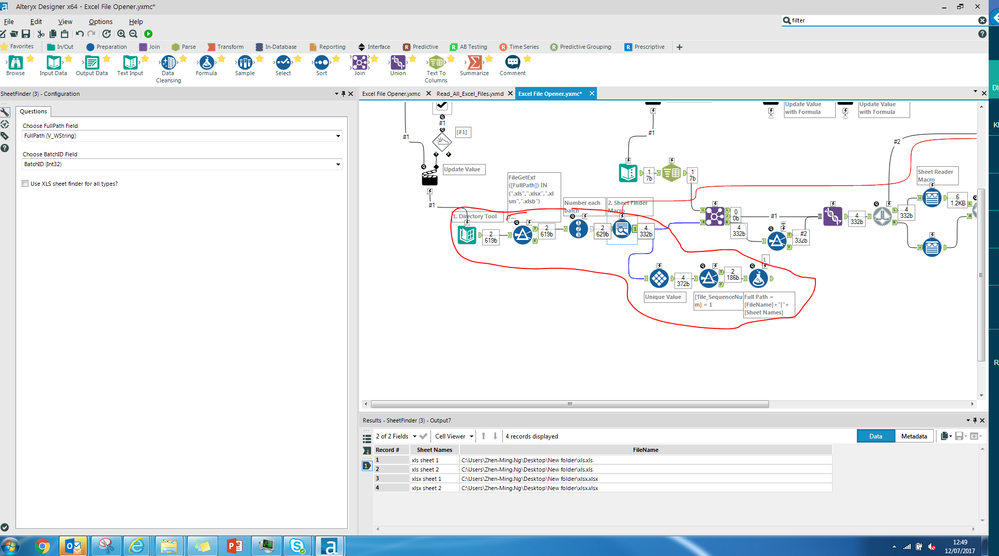Open Configuration panel options dropdown arrow
The image size is (999, 556).
(x=336, y=94)
